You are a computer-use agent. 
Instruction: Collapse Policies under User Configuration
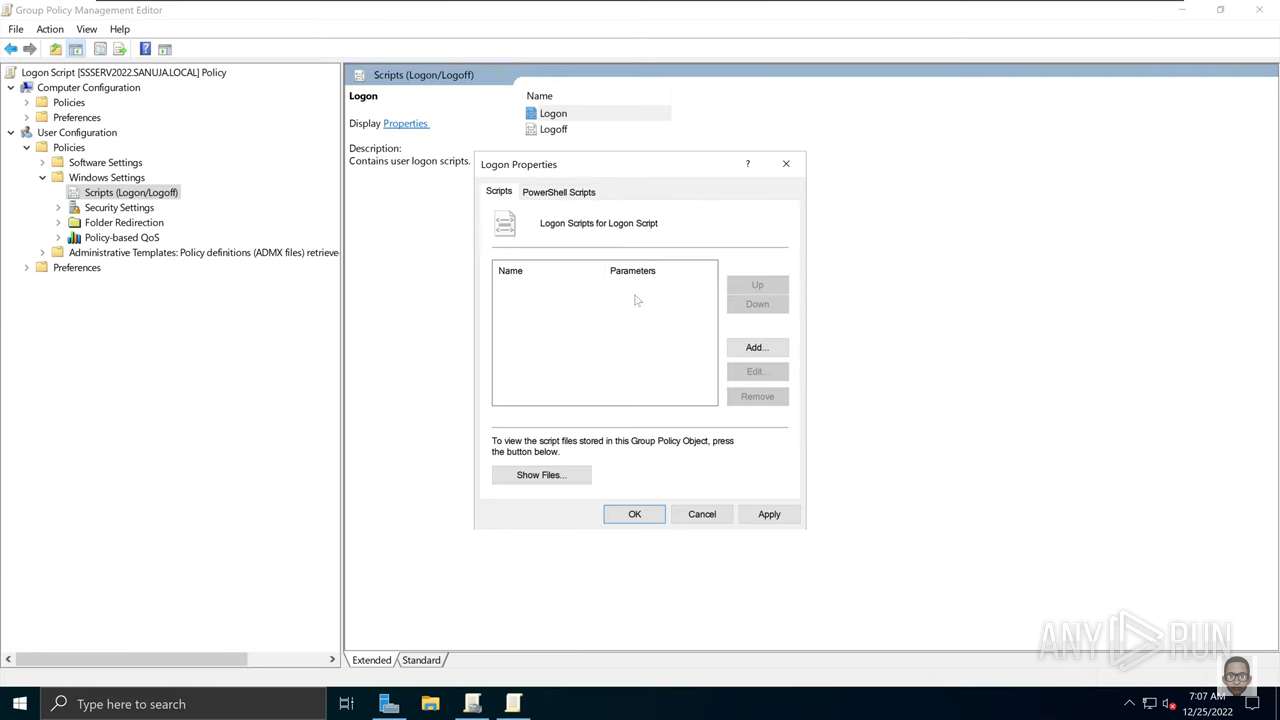(27, 147)
